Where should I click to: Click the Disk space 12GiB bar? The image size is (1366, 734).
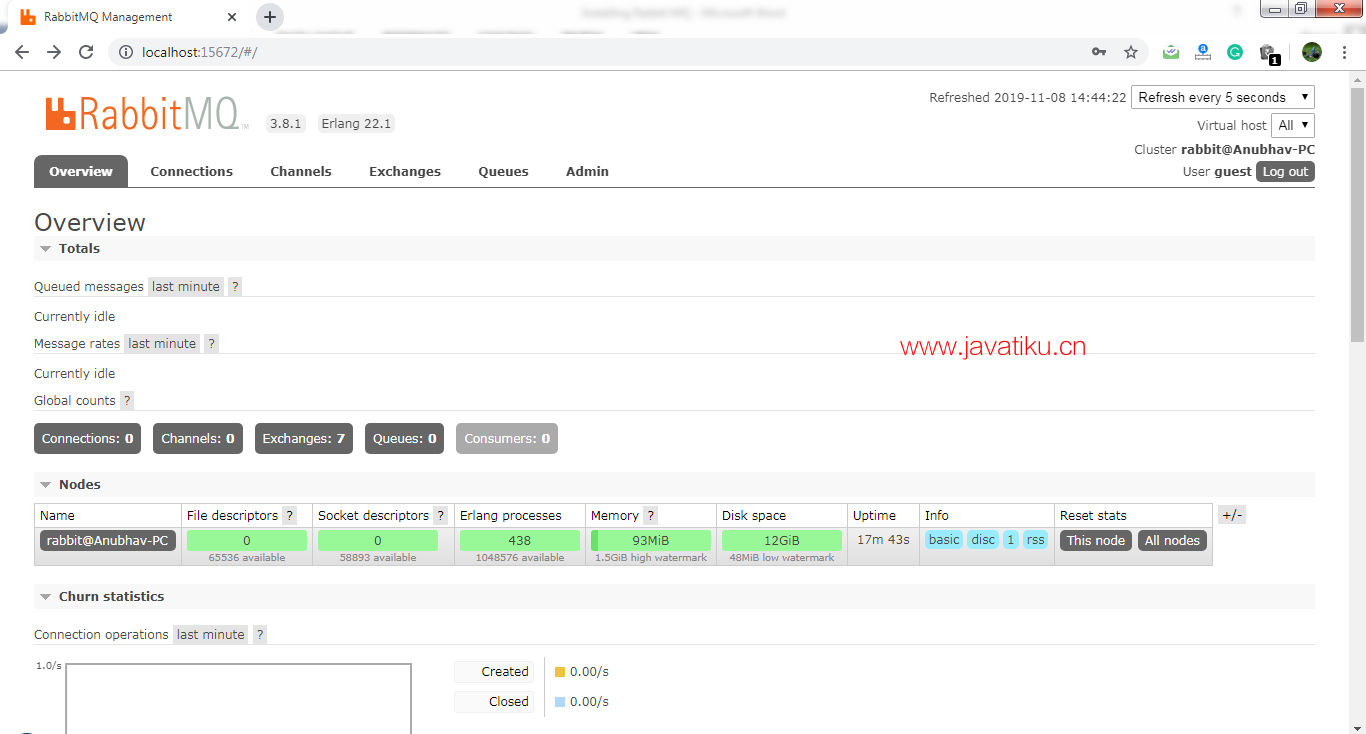(782, 540)
